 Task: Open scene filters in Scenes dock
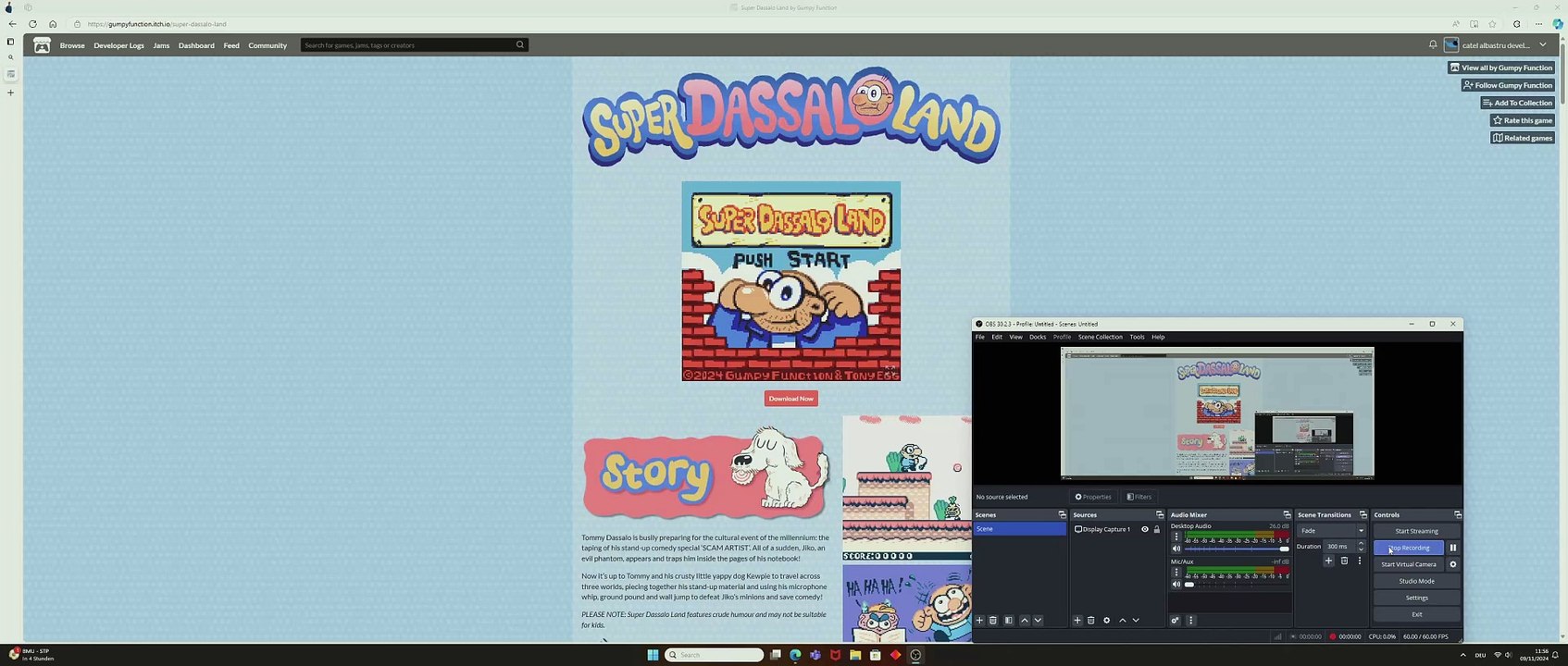pos(1008,621)
